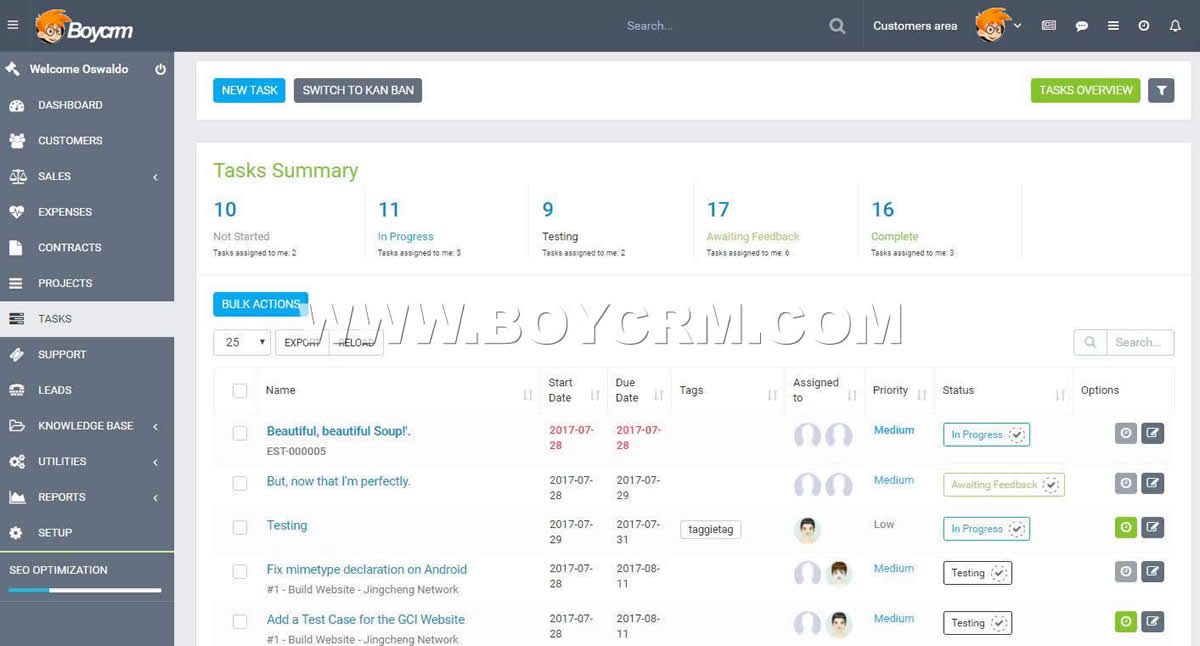The height and width of the screenshot is (646, 1200).
Task: Click the SEO Optimization progress bar
Action: tap(85, 590)
